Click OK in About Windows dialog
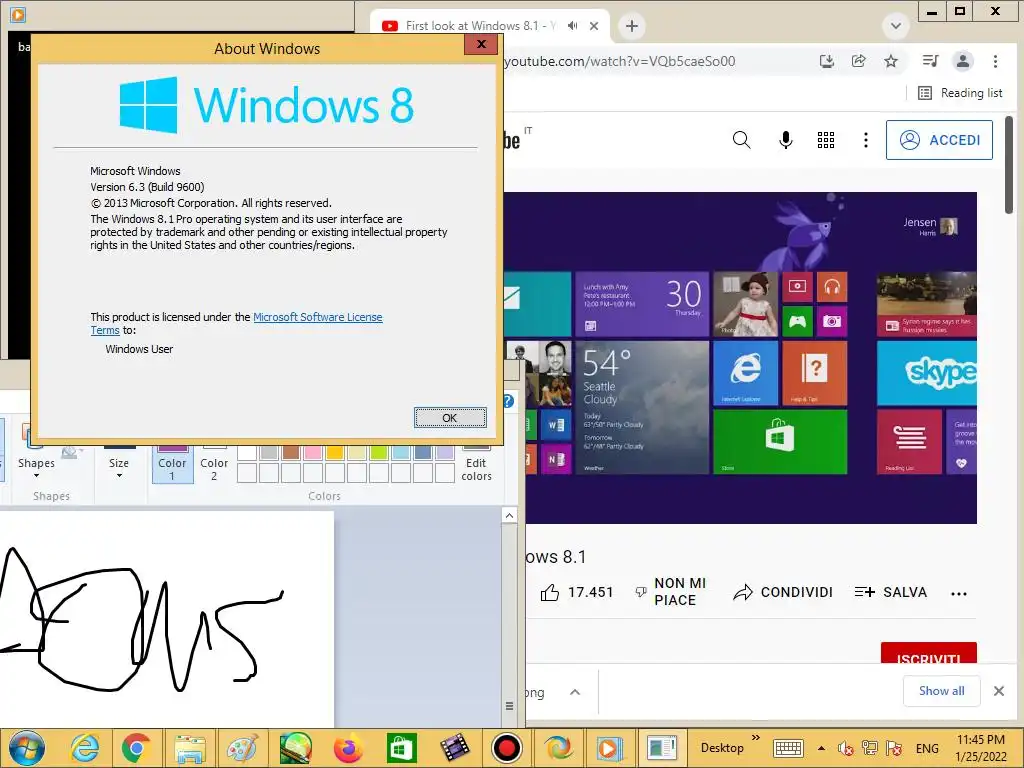The image size is (1024, 768). 450,418
